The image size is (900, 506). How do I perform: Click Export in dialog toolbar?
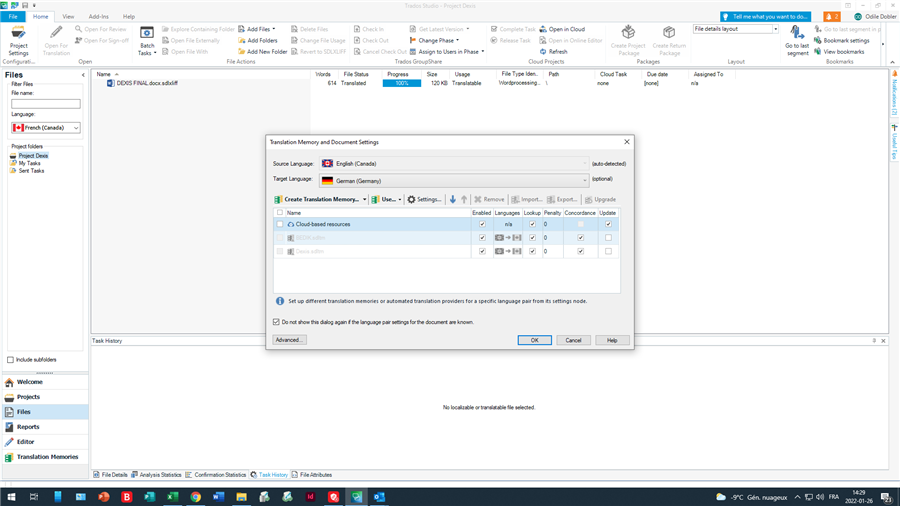click(x=562, y=199)
